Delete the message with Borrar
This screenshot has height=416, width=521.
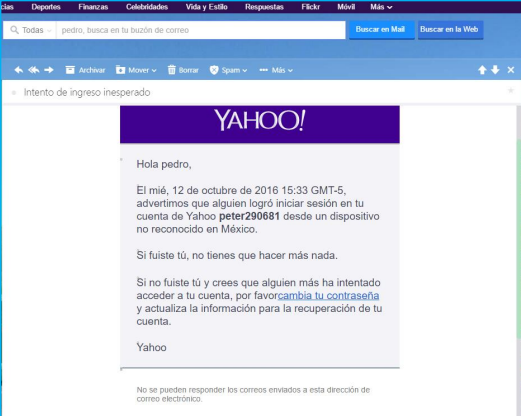(x=183, y=70)
